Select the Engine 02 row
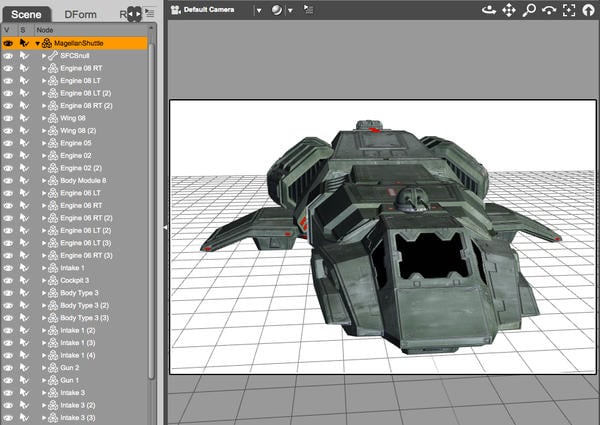The image size is (600, 425). point(74,156)
